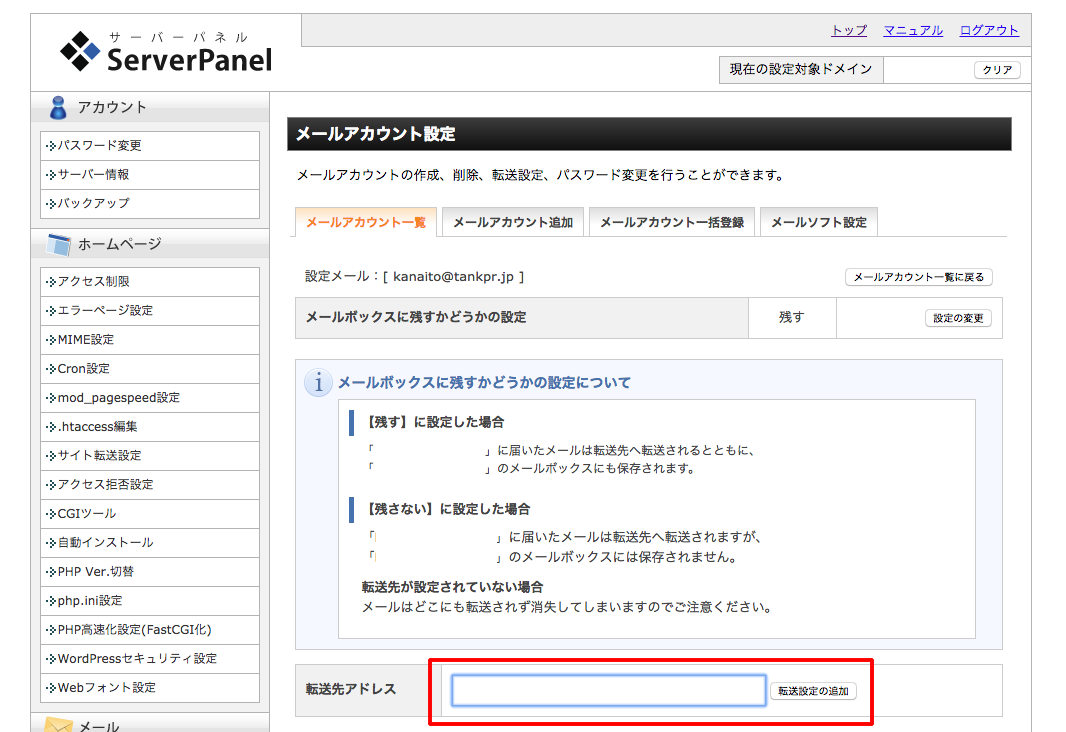Click the 設定の変更 button

(x=957, y=316)
